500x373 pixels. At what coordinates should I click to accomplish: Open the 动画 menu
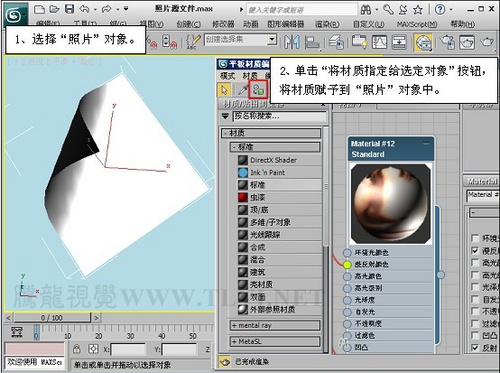click(251, 24)
